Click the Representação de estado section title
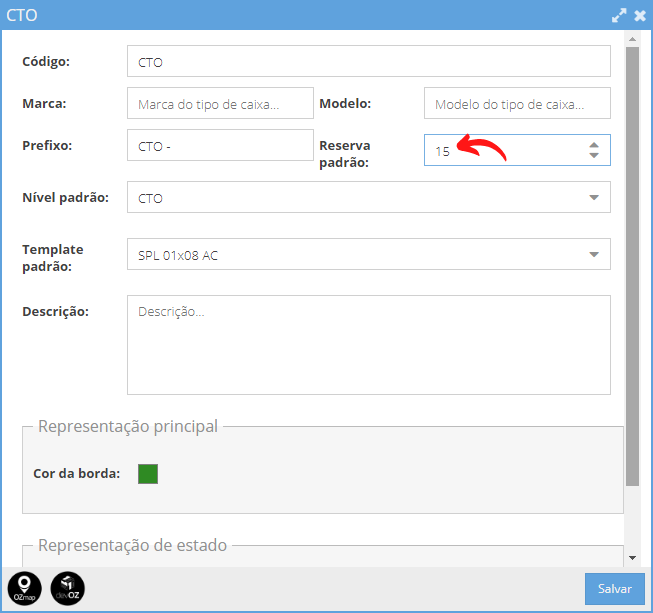The image size is (653, 613). (x=132, y=545)
